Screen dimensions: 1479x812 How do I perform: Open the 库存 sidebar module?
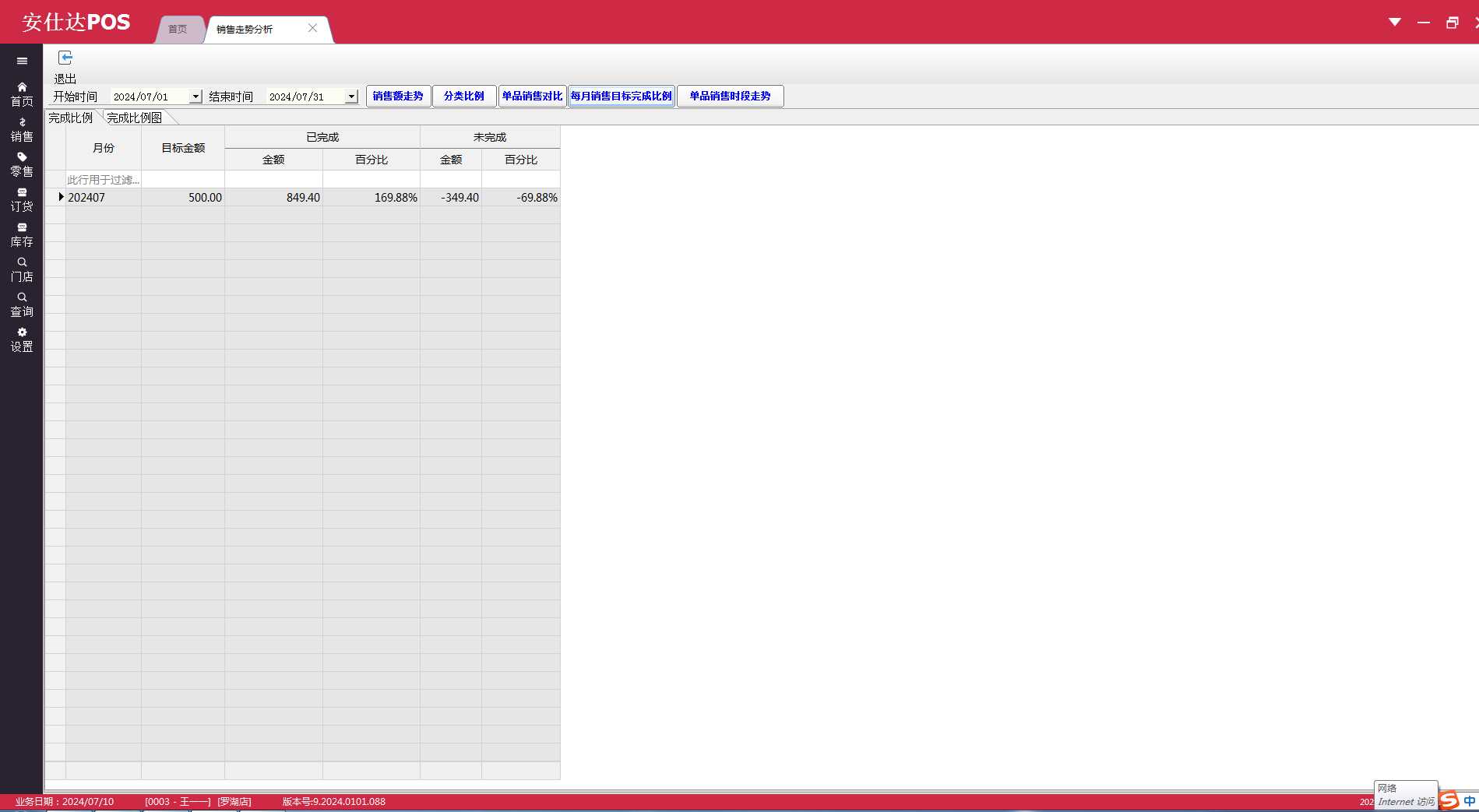point(22,235)
